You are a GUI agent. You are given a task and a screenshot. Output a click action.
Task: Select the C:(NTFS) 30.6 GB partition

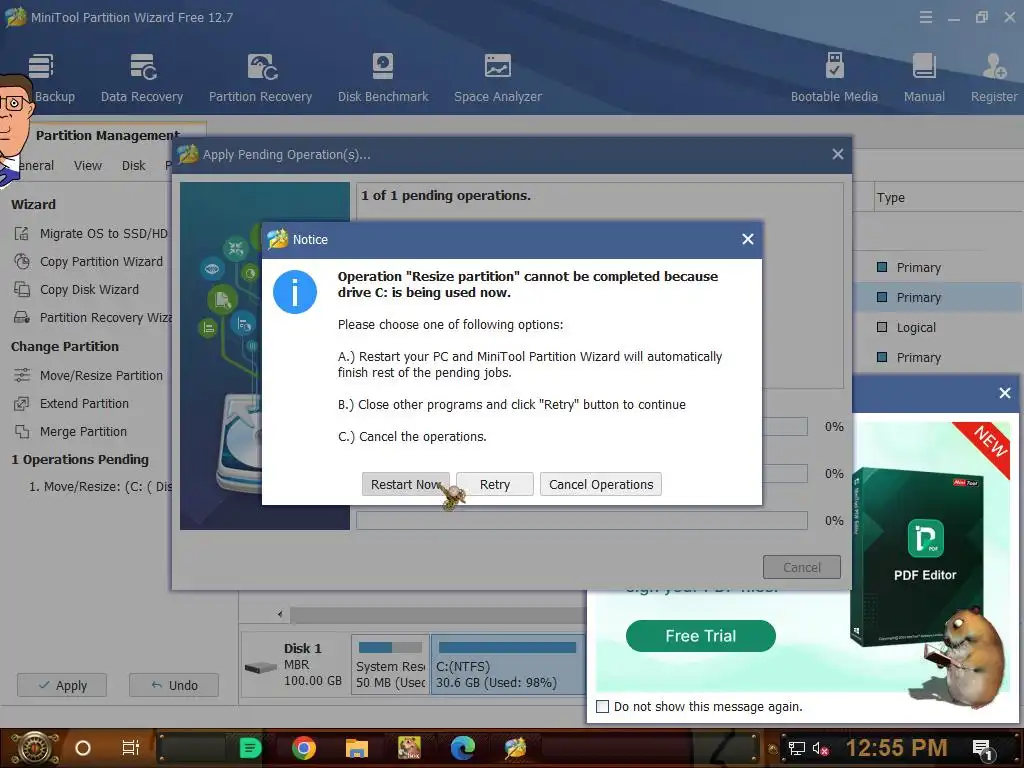point(507,664)
